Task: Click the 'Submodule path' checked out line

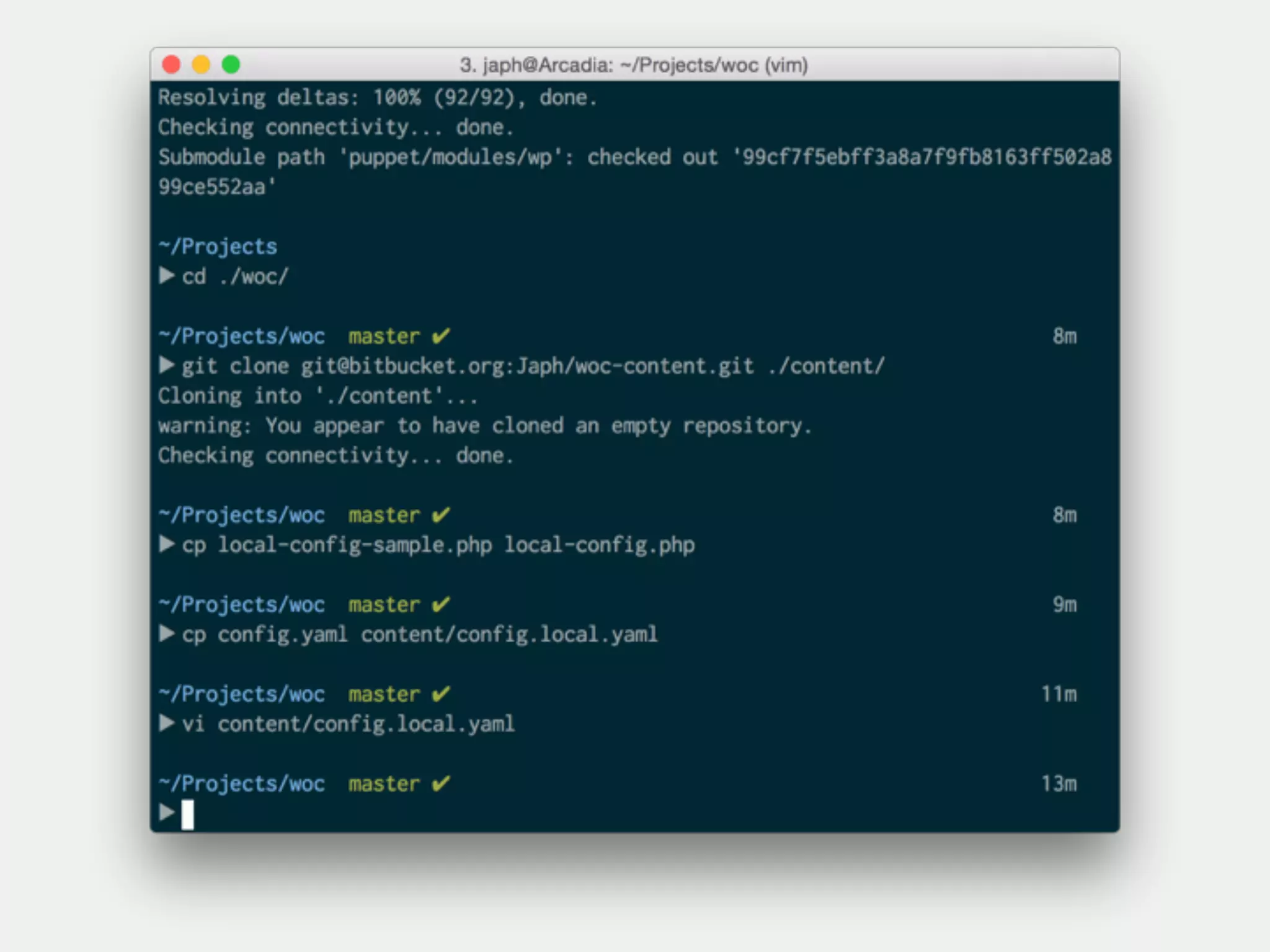Action: coord(634,157)
